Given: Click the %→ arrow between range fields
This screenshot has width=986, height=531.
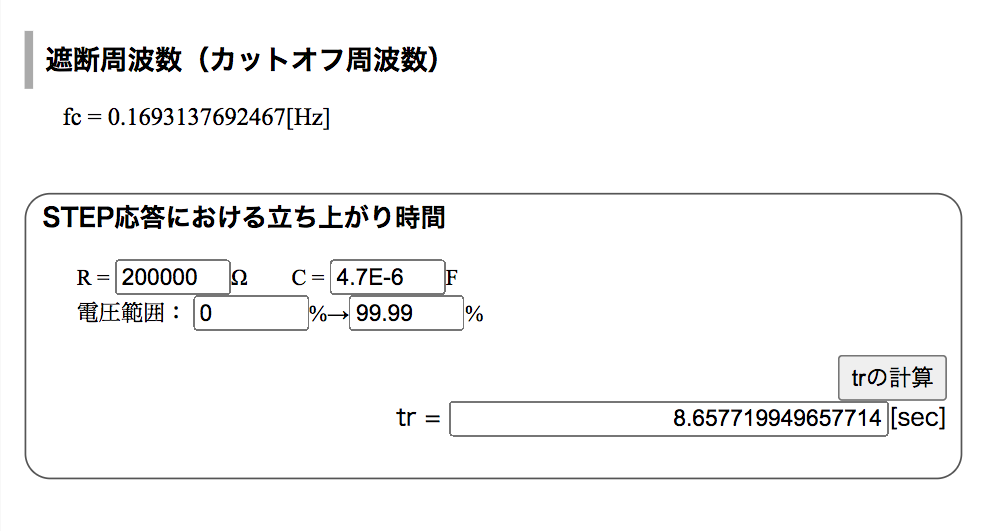Looking at the screenshot, I should [328, 314].
